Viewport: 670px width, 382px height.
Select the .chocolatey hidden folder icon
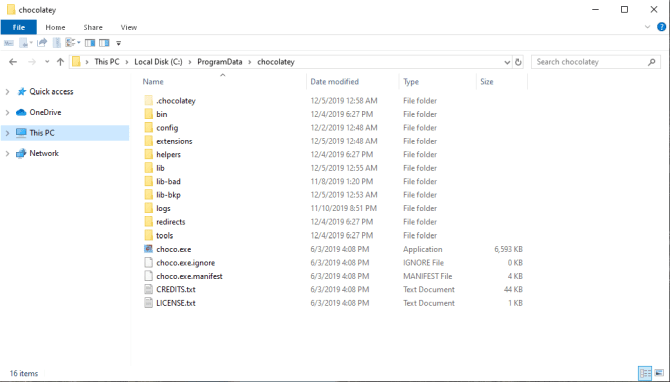148,100
